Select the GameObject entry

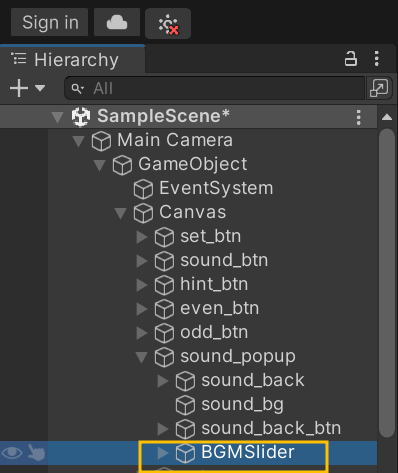(x=193, y=164)
